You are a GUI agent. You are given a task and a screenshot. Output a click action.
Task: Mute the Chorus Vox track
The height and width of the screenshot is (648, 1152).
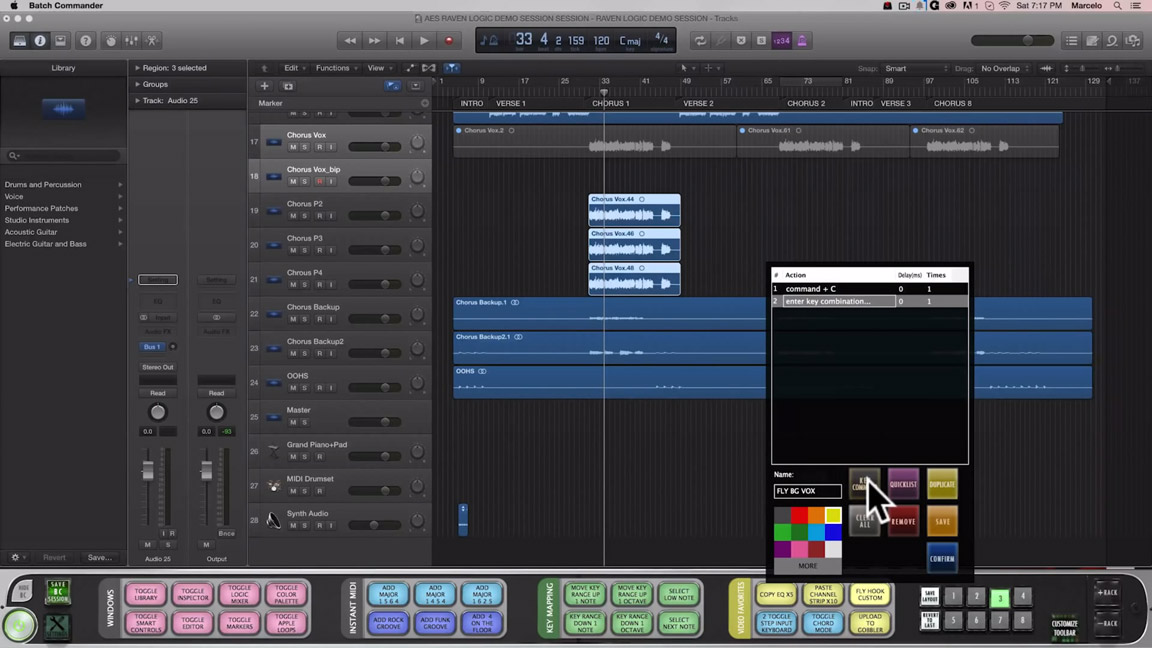[x=293, y=147]
